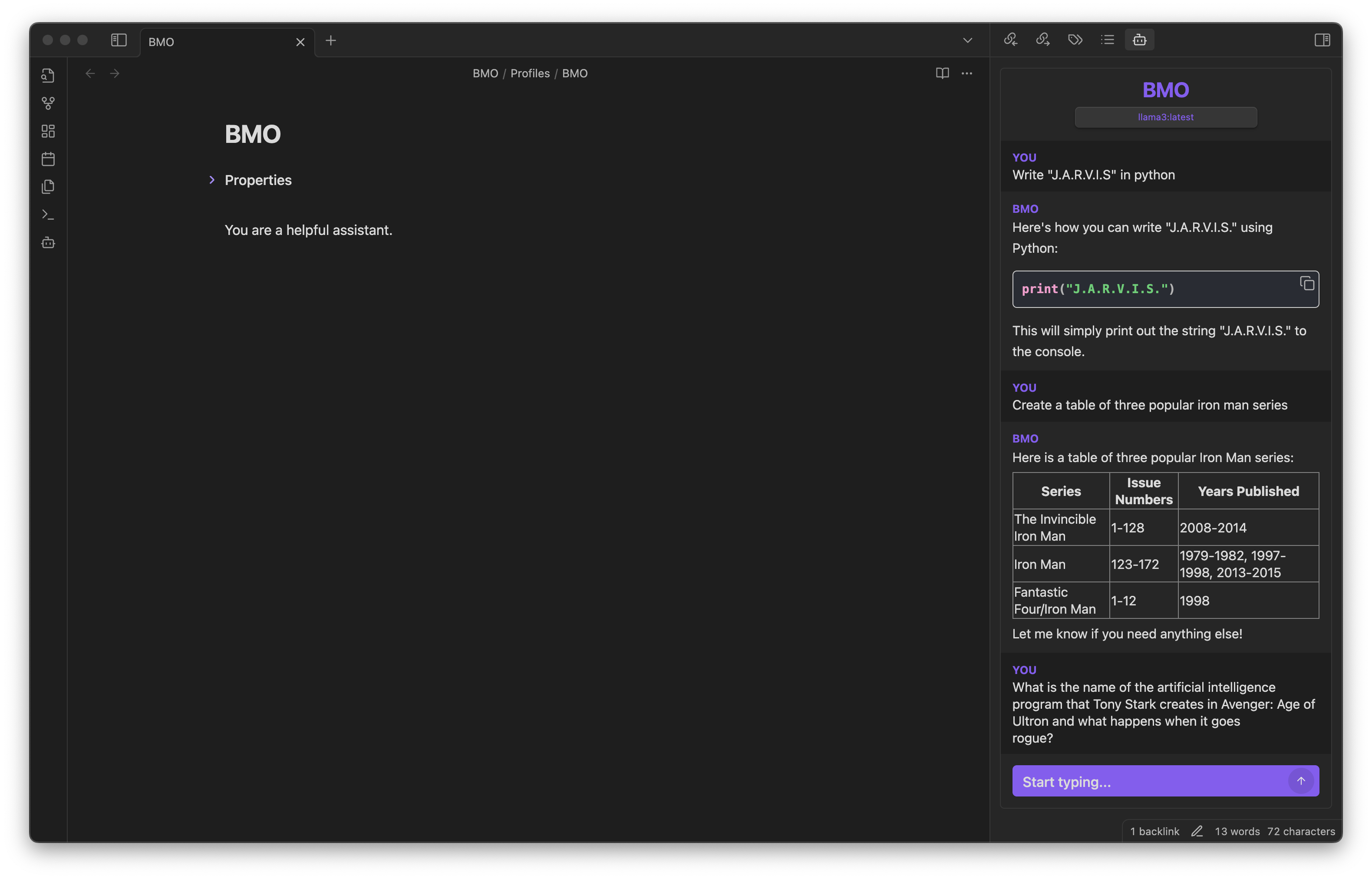The height and width of the screenshot is (879, 1372).
Task: Toggle the left sidebar
Action: (119, 40)
